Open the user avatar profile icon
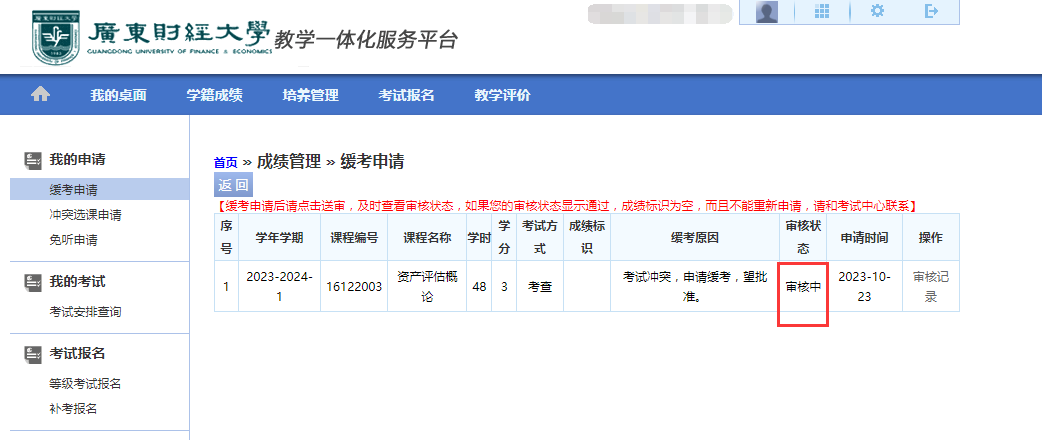 [767, 12]
